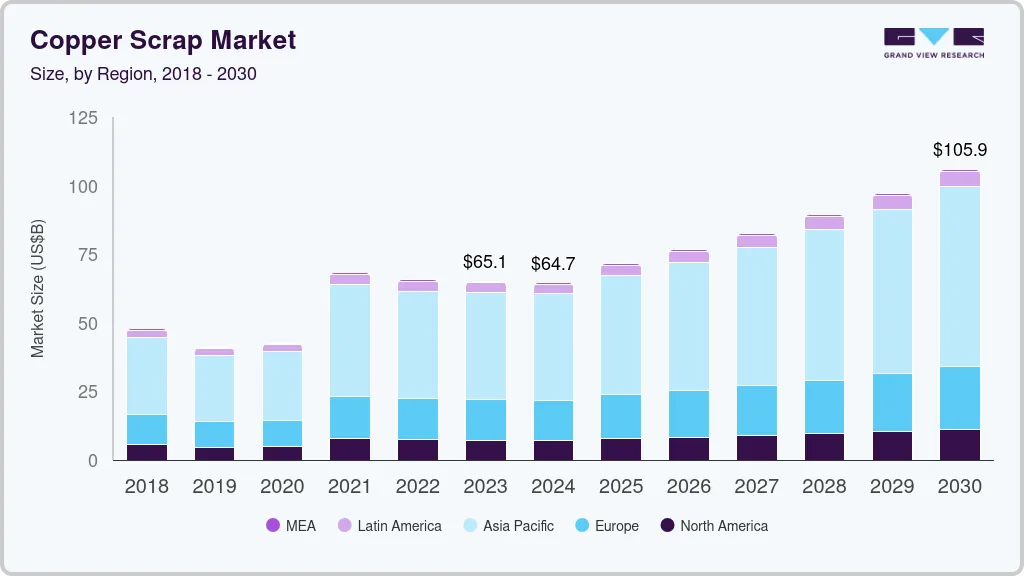Click the $105.9 value label

tap(960, 150)
